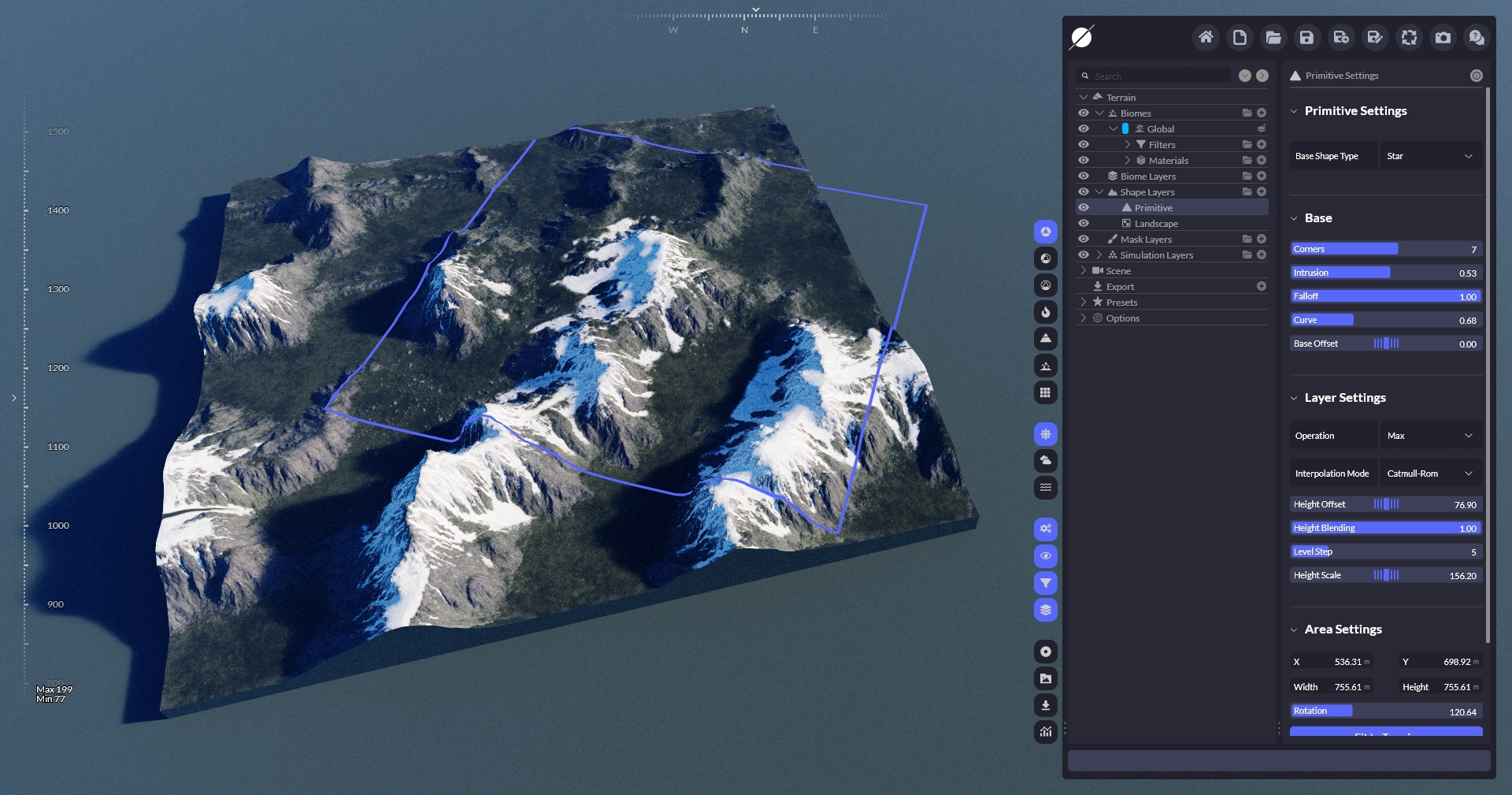This screenshot has width=1512, height=795.
Task: Open the Interpolation Mode dropdown
Action: pyautogui.click(x=1429, y=474)
